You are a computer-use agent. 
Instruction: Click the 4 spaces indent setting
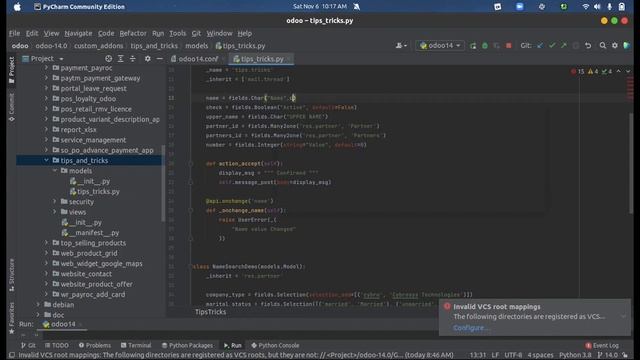[540, 355]
